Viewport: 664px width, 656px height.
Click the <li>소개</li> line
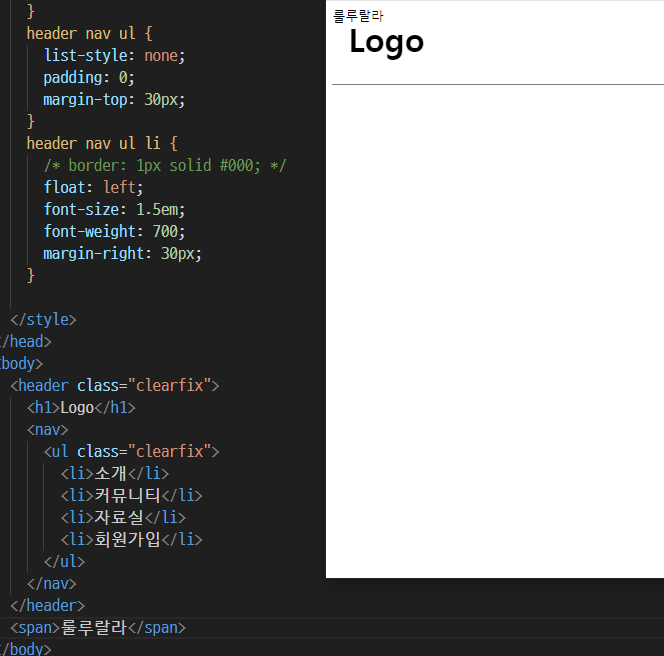[115, 473]
